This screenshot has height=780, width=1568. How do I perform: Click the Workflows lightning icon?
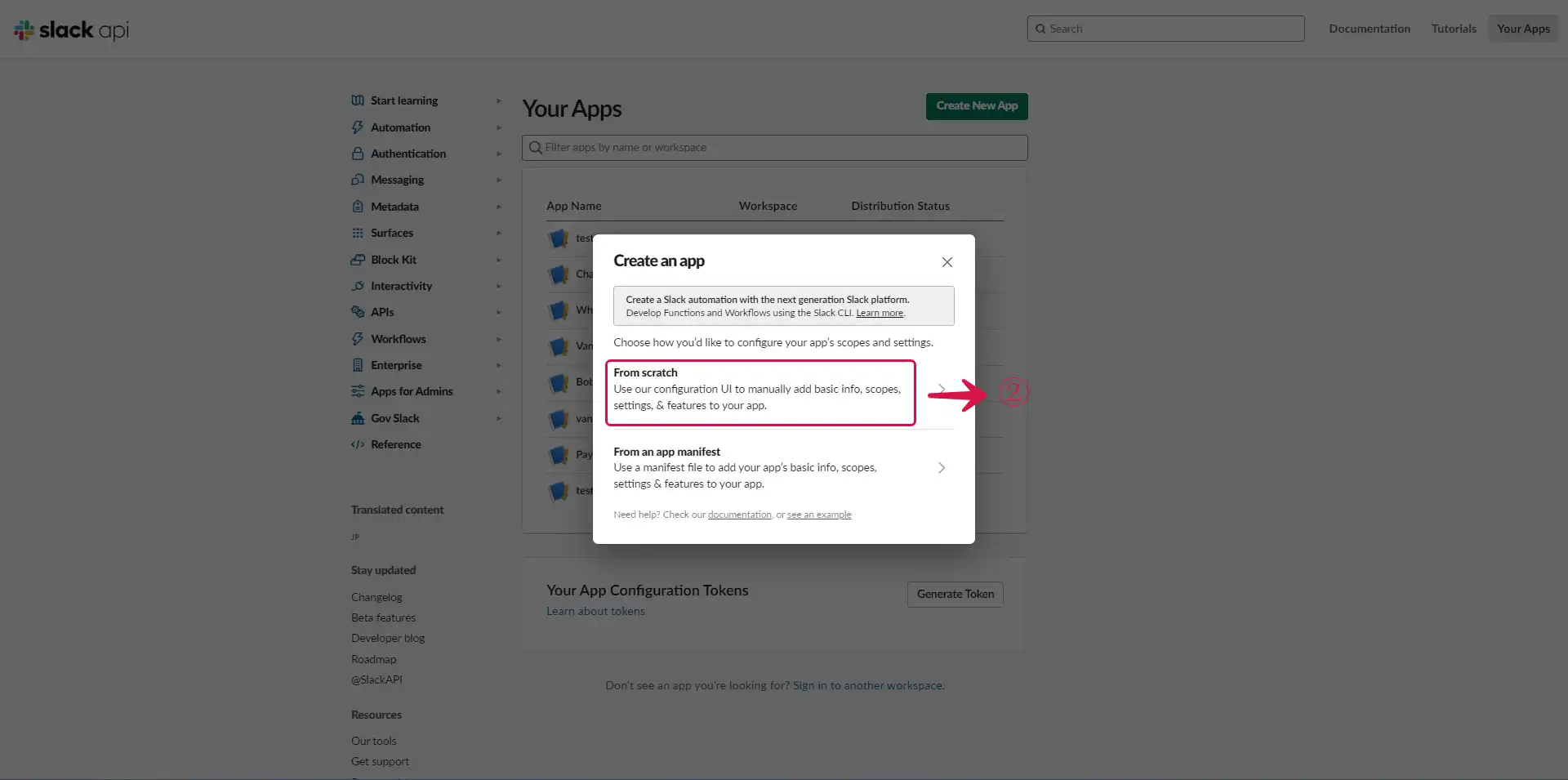[358, 339]
